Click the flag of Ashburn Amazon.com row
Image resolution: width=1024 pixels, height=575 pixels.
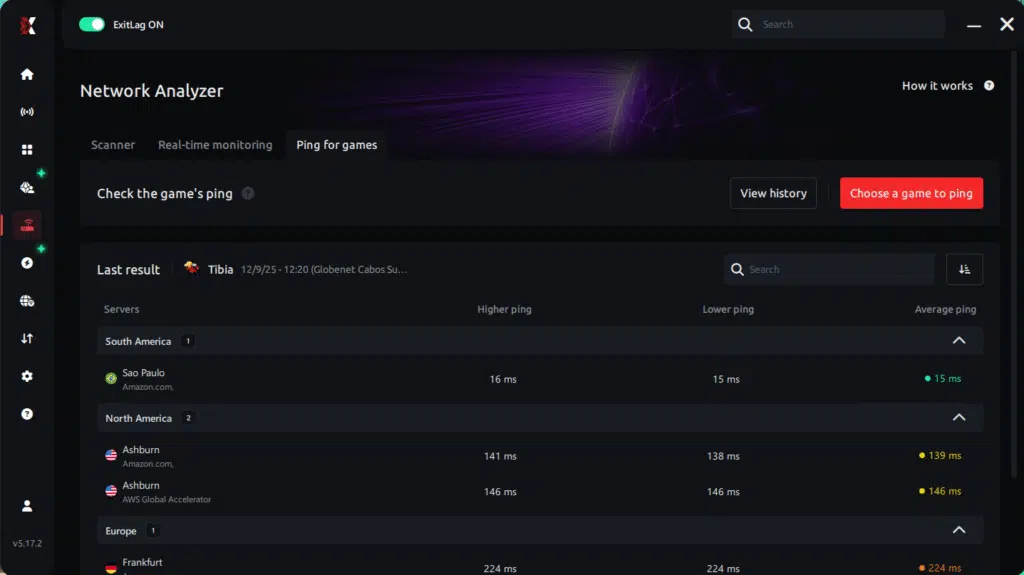[111, 455]
